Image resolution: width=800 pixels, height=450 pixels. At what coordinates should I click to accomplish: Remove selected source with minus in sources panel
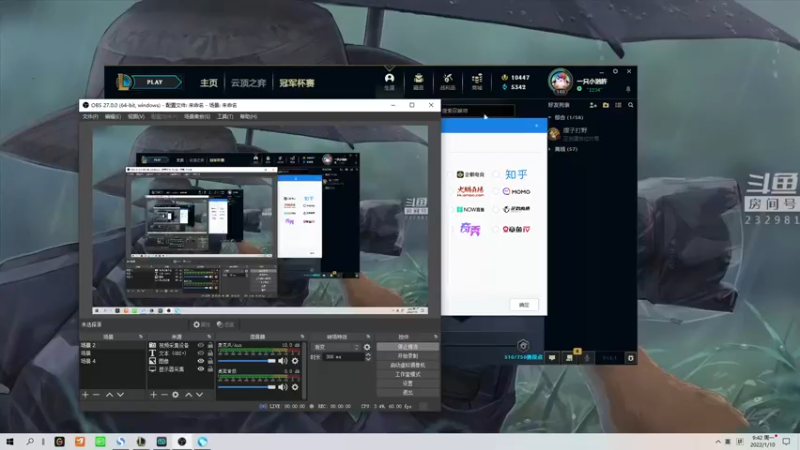164,394
